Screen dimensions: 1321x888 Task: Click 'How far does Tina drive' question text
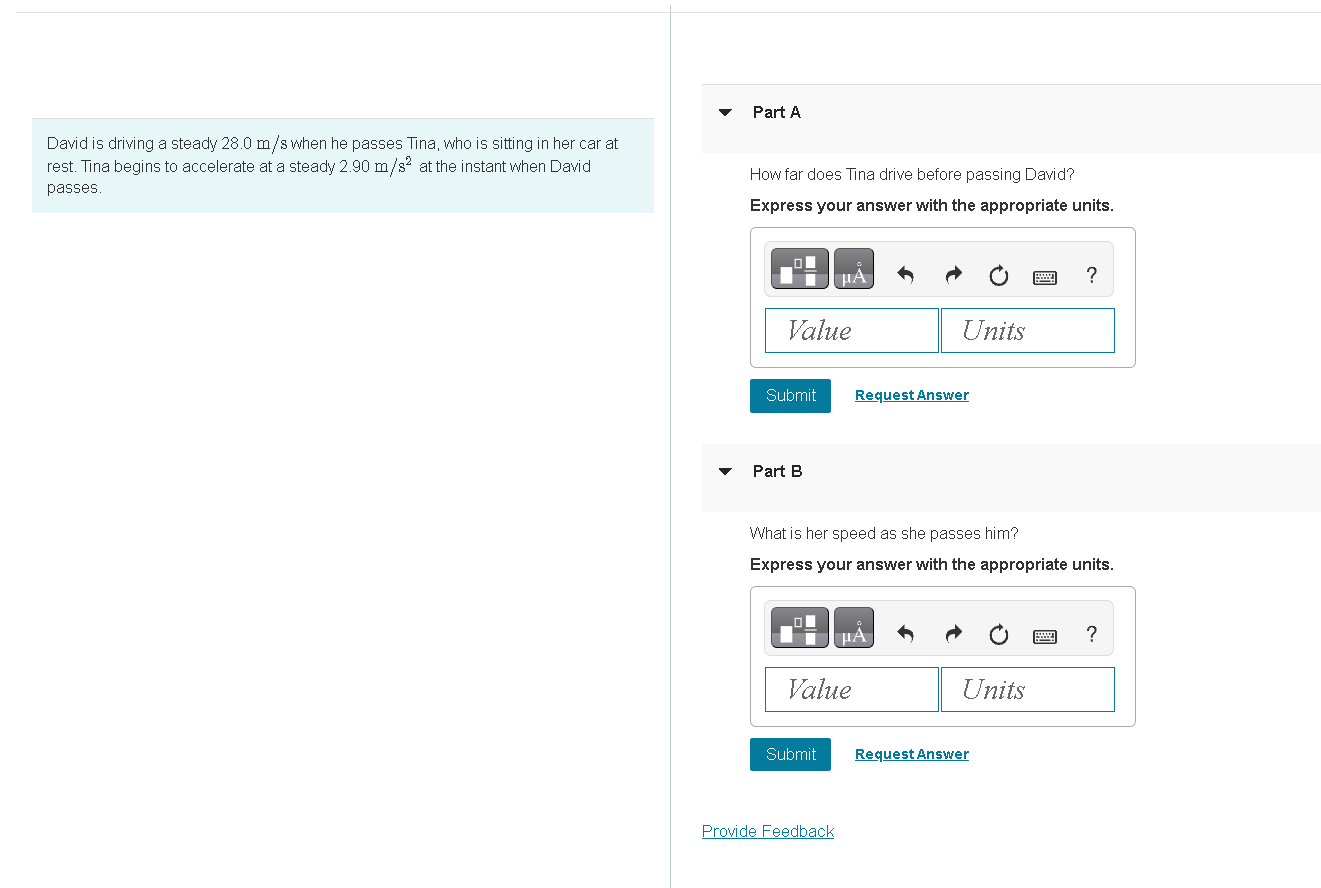tap(912, 174)
